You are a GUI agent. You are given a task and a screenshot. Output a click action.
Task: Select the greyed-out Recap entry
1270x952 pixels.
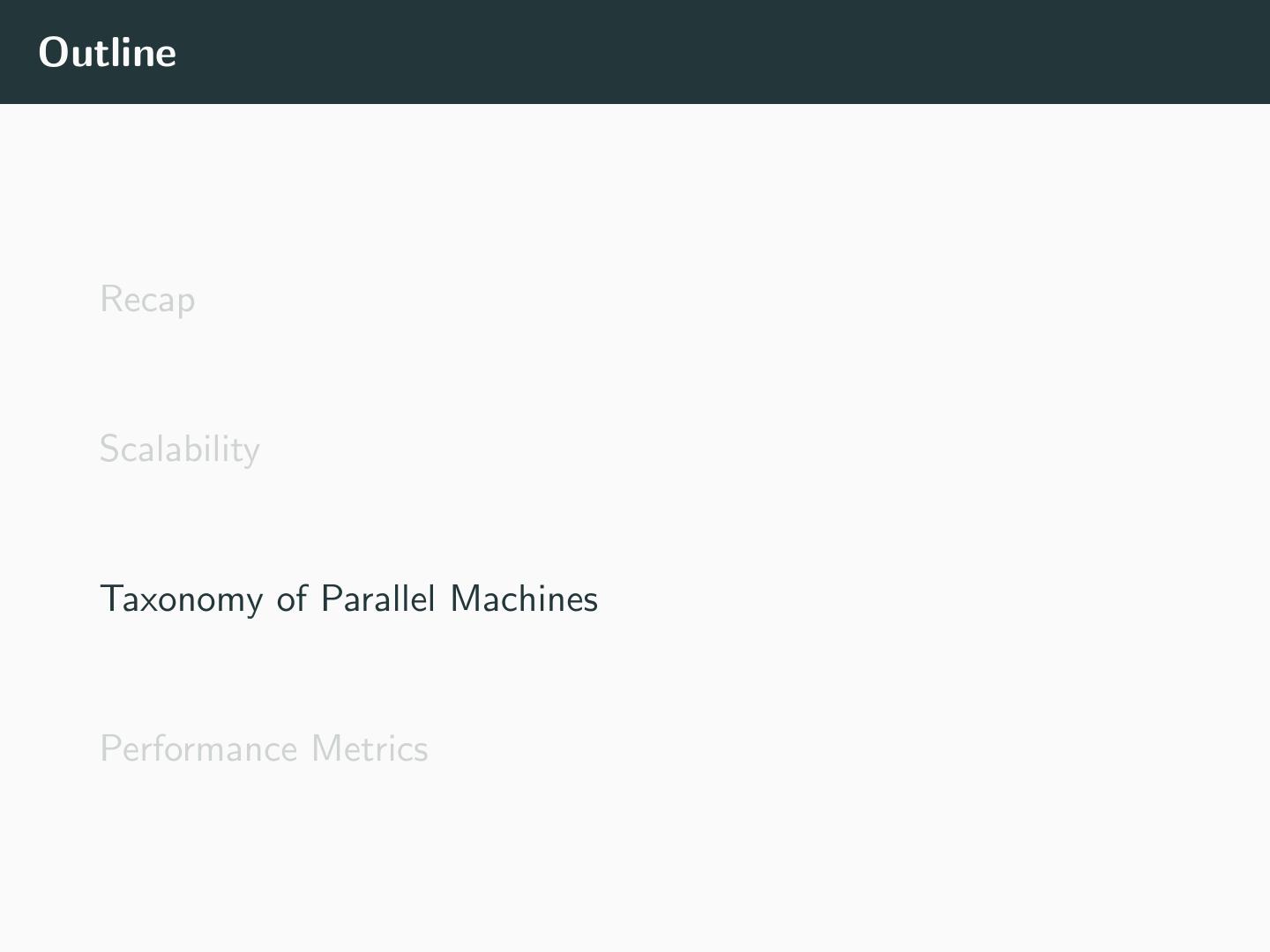(x=147, y=300)
